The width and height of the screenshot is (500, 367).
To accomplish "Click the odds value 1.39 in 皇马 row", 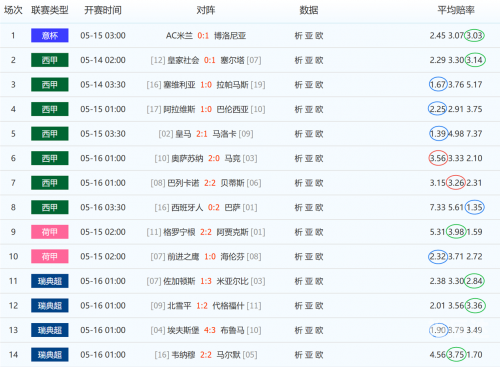I will [438, 134].
